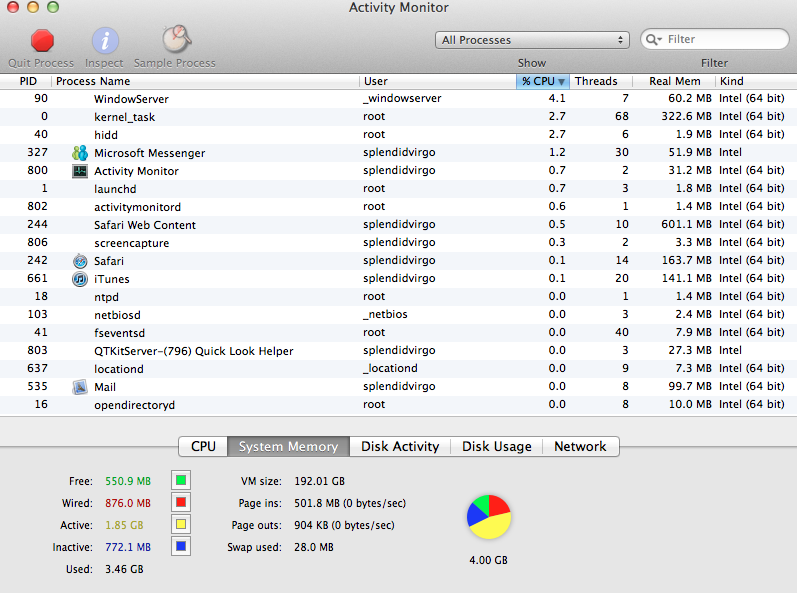The width and height of the screenshot is (797, 593).
Task: Select the hidd process row
Action: tap(398, 135)
